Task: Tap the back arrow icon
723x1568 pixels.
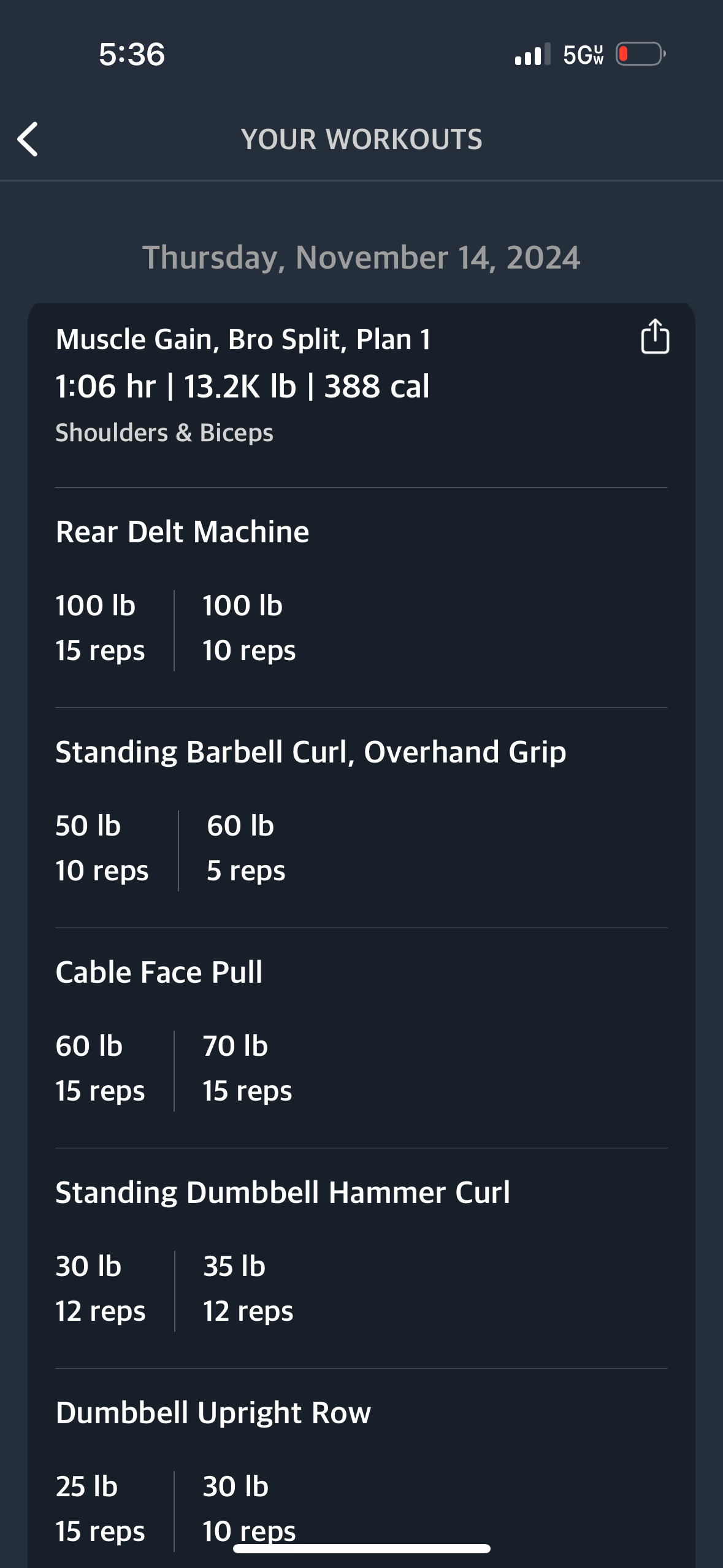Action: (x=28, y=139)
